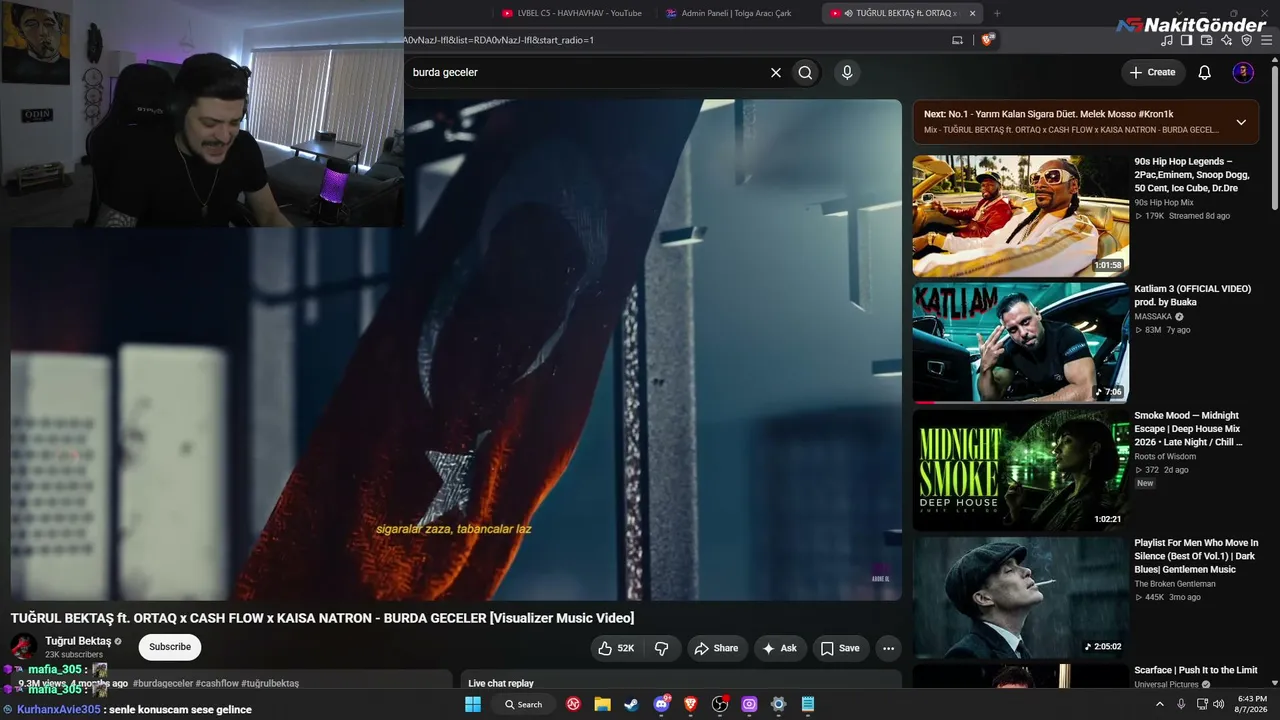Screen dimensions: 1280x720
Task: Start voice search with the microphone
Action: (x=847, y=72)
